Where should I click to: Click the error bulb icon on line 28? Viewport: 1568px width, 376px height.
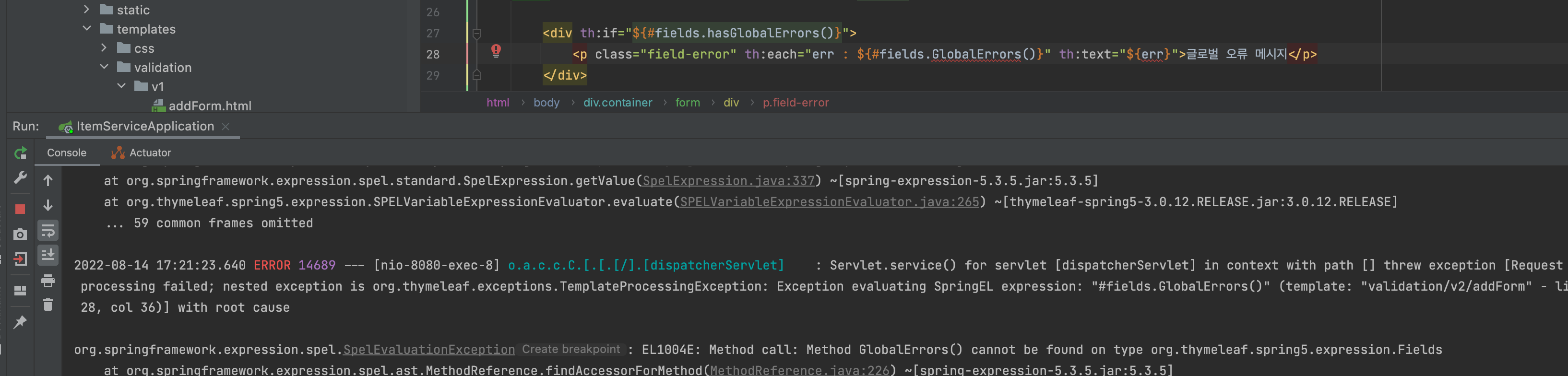click(496, 50)
